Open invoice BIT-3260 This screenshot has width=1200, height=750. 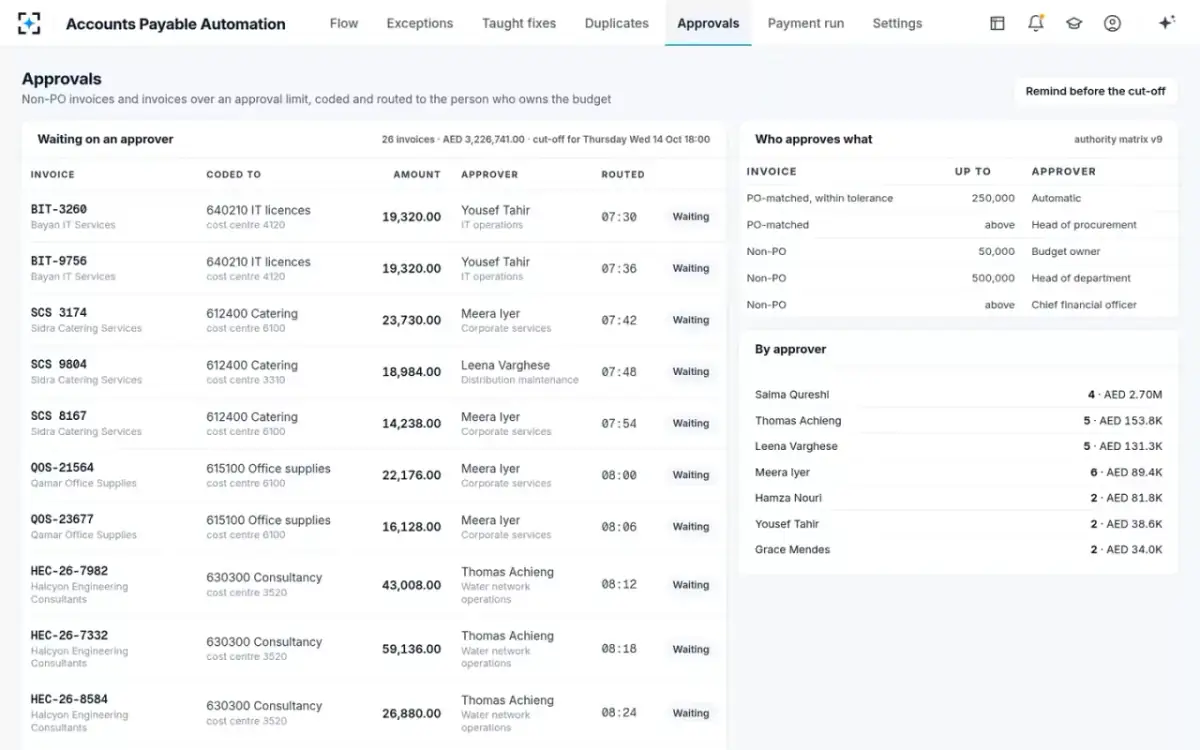tap(59, 210)
